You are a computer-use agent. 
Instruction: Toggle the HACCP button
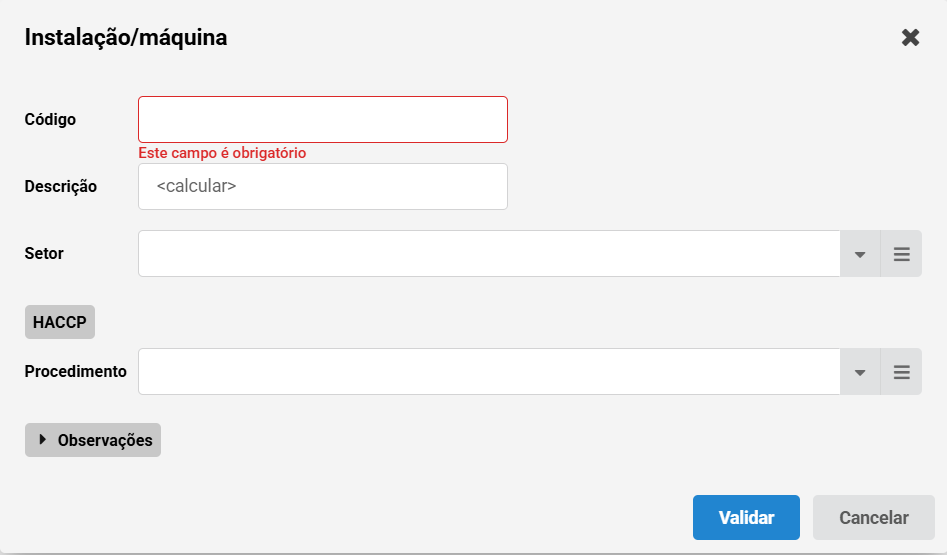60,322
